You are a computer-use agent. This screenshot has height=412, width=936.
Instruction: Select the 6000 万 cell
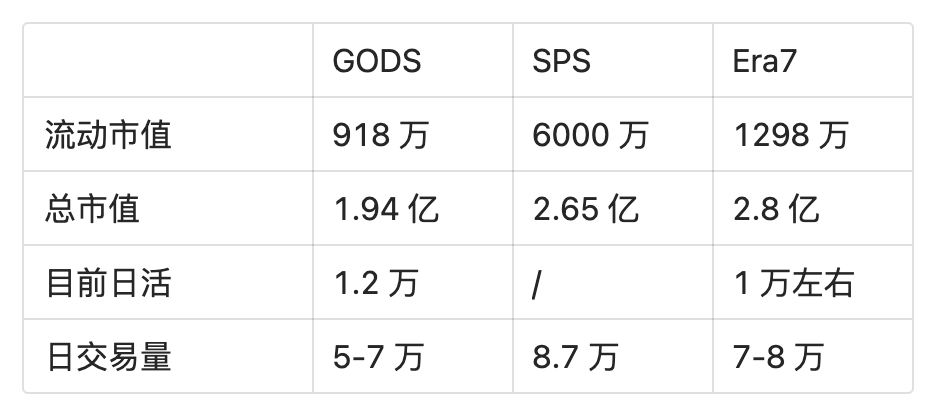click(612, 134)
